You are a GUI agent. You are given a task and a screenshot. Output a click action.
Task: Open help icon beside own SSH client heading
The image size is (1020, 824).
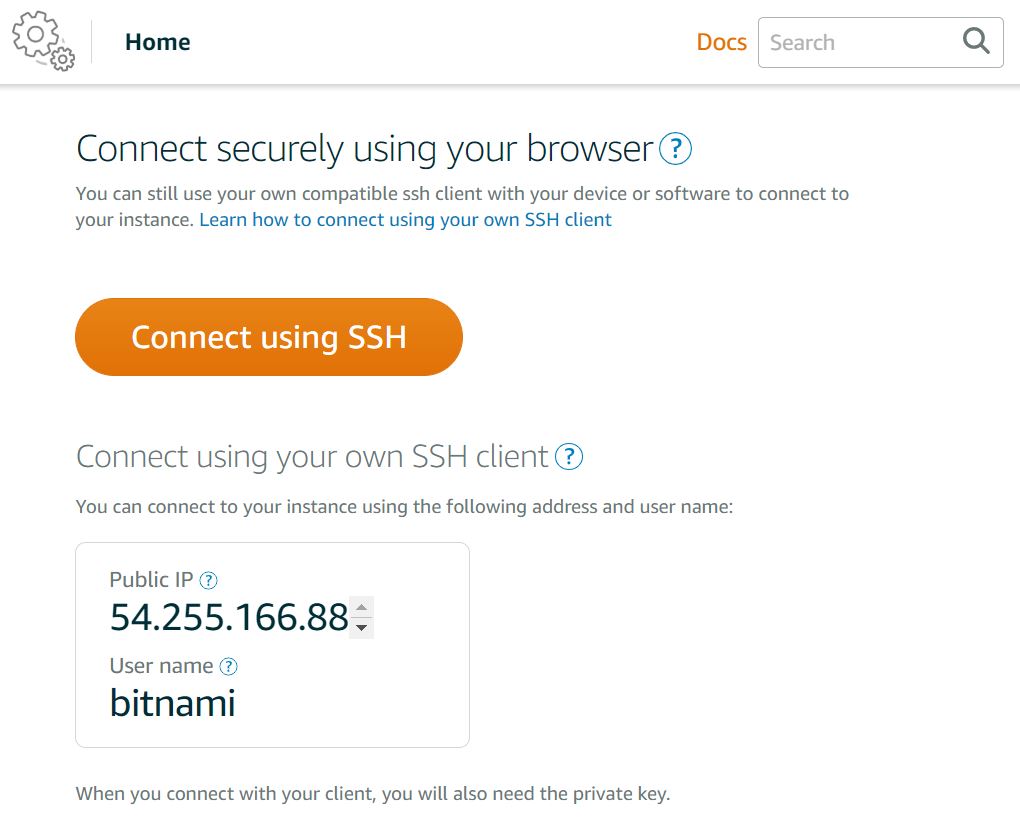pos(569,457)
